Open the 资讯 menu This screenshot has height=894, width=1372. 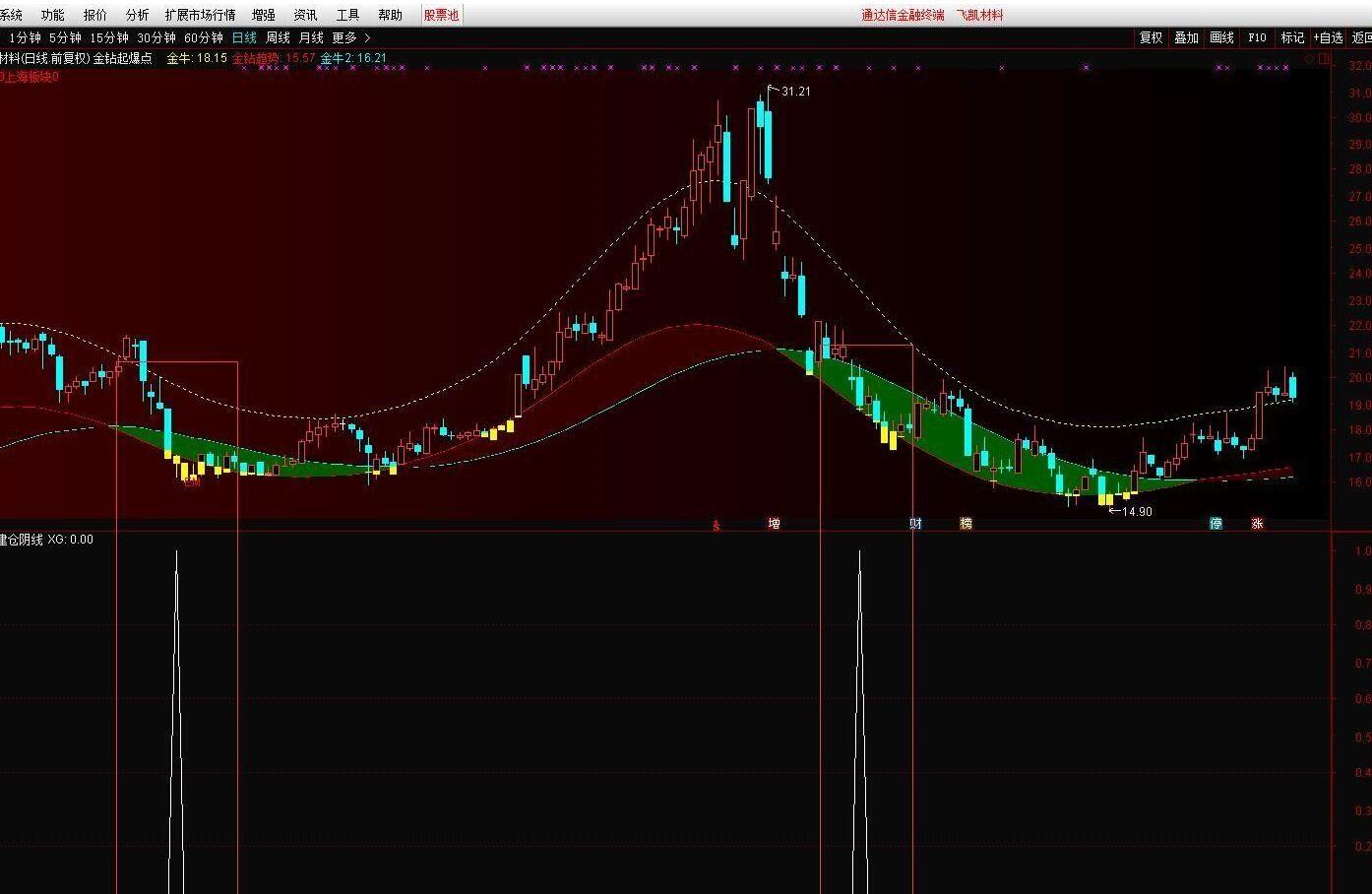coord(306,15)
